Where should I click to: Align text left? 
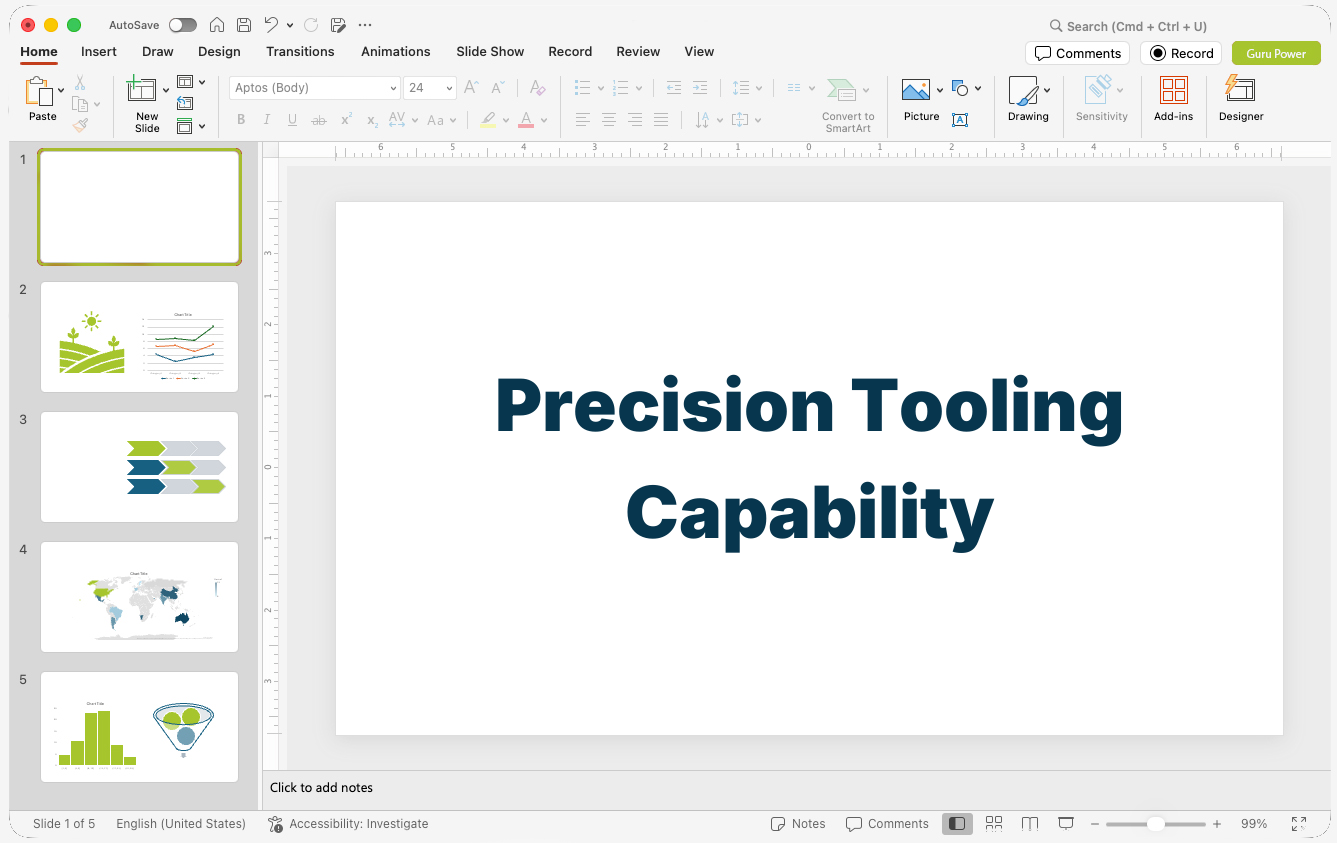pyautogui.click(x=583, y=120)
